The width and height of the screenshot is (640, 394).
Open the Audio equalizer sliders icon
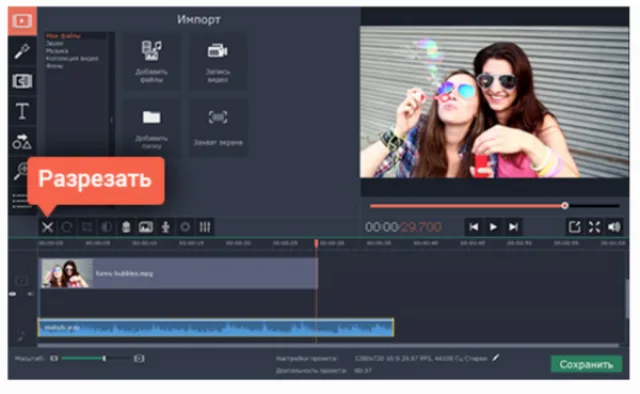[205, 227]
